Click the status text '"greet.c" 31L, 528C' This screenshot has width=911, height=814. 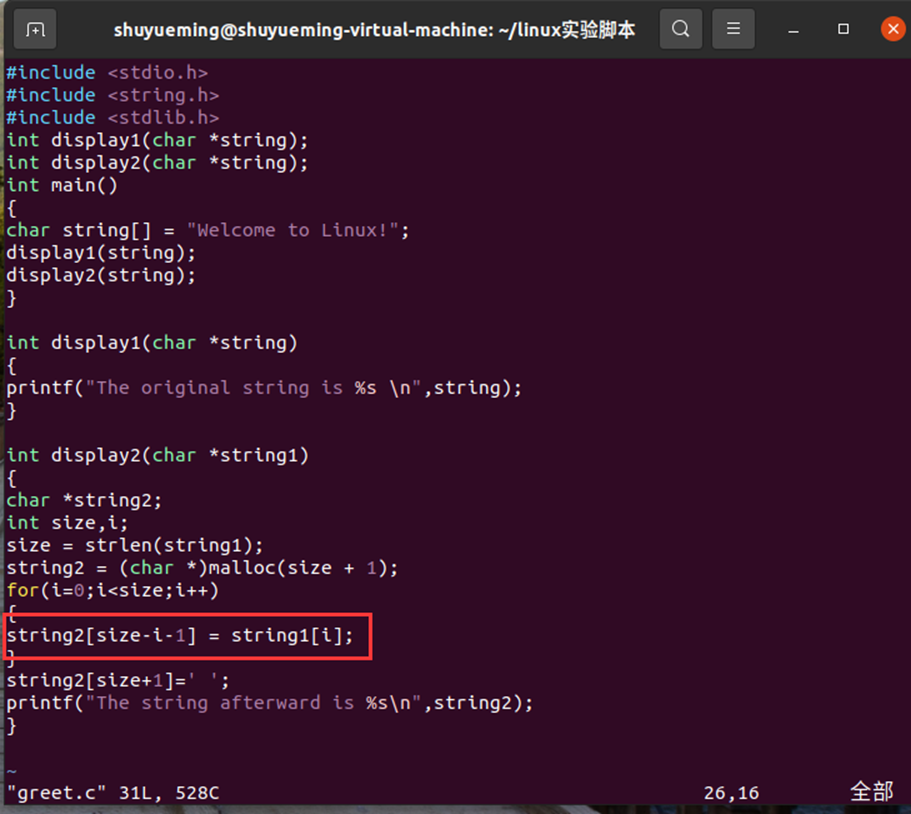(x=113, y=793)
